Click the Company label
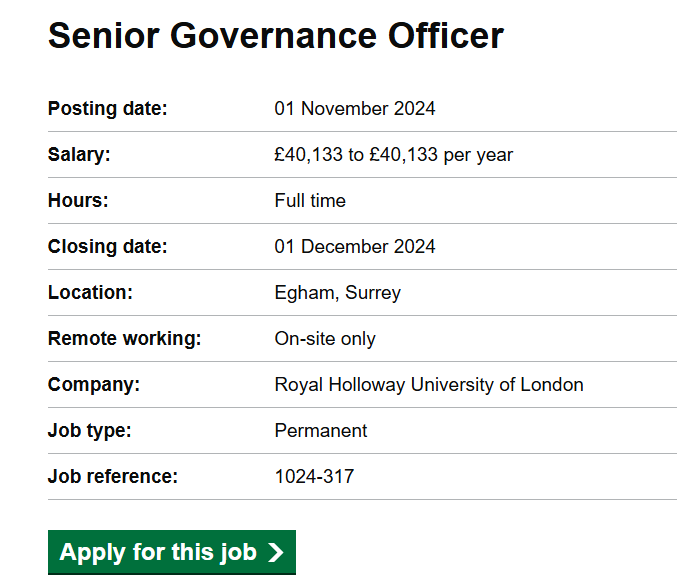The width and height of the screenshot is (695, 584). [x=94, y=385]
